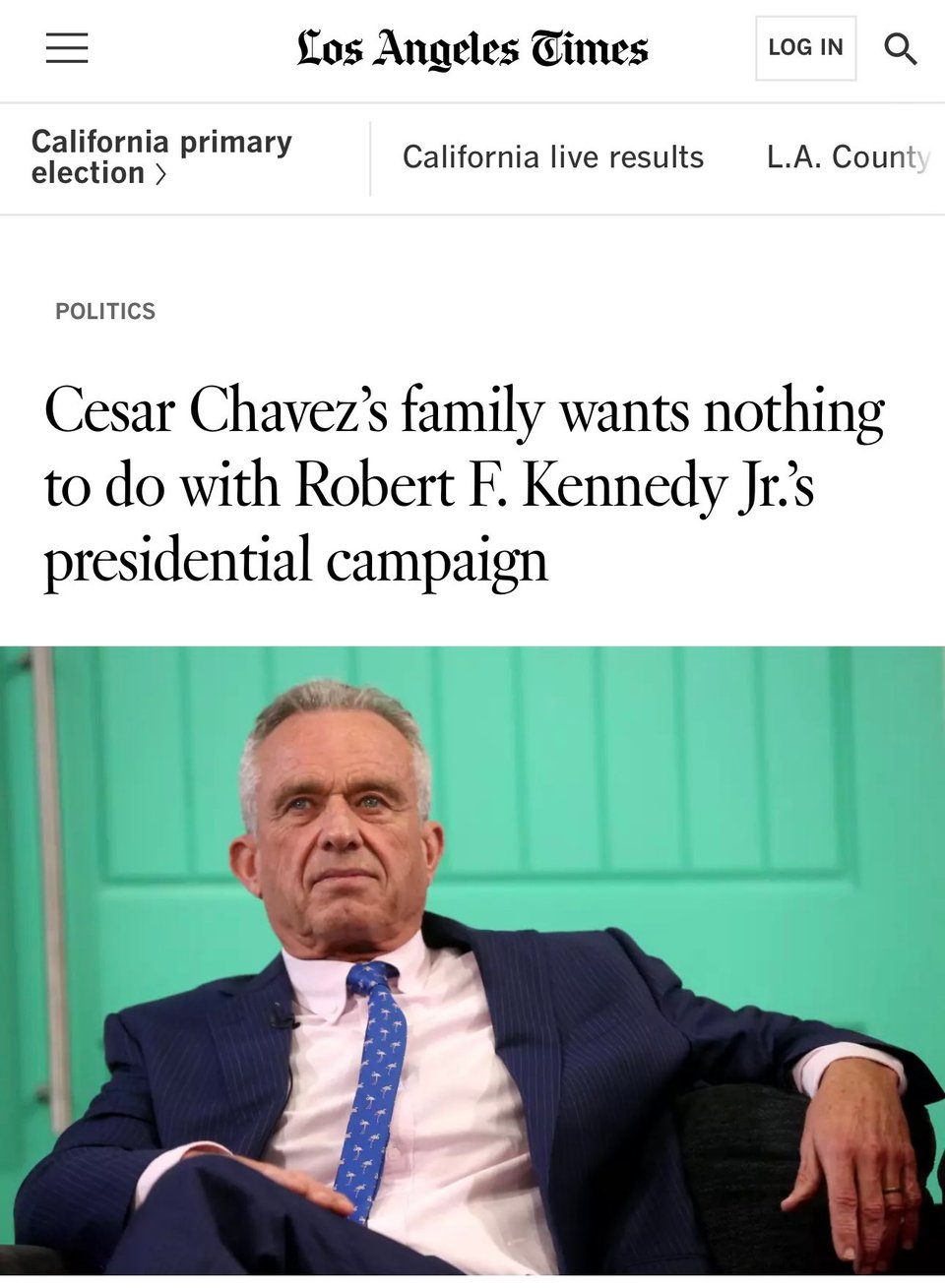Screen dimensions: 945x1288
Task: Open the hamburger navigation menu
Action: [x=67, y=47]
